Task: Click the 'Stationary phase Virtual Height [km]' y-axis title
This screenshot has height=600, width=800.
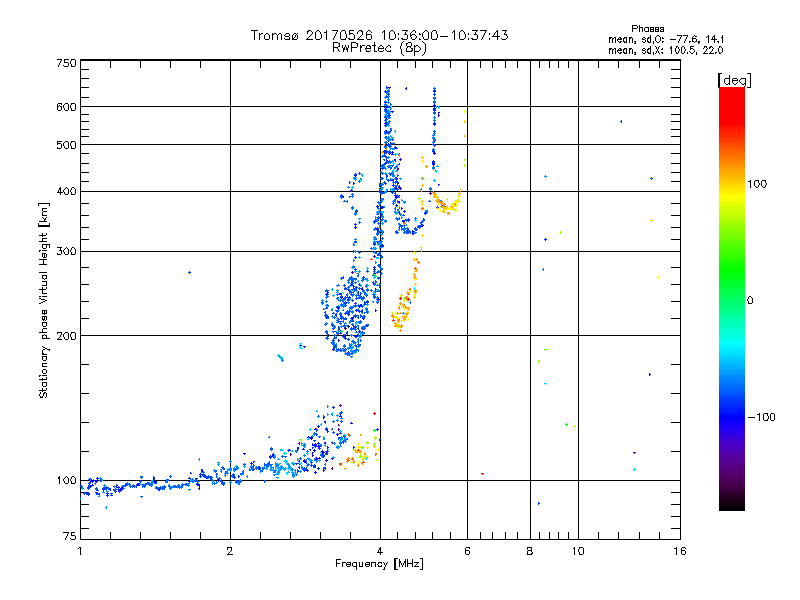Action: (44, 300)
